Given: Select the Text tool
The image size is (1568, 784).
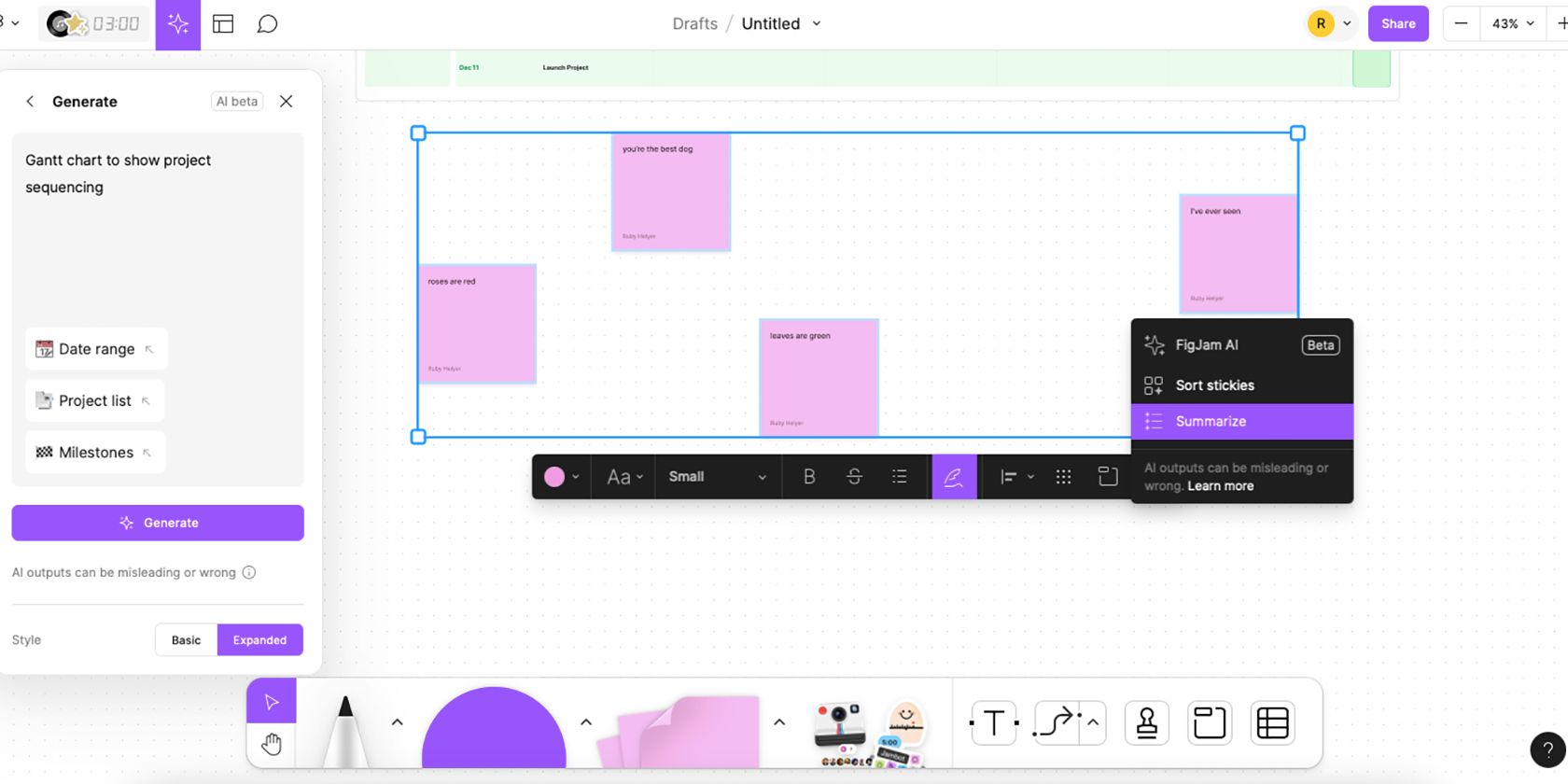Looking at the screenshot, I should [x=994, y=723].
